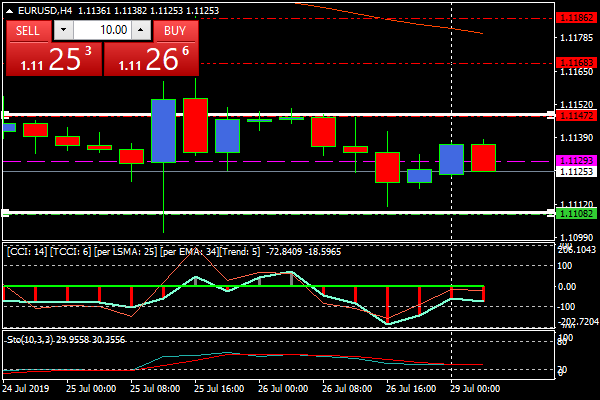The height and width of the screenshot is (400, 600).
Task: Select the red 1.11472 price label
Action: [576, 115]
